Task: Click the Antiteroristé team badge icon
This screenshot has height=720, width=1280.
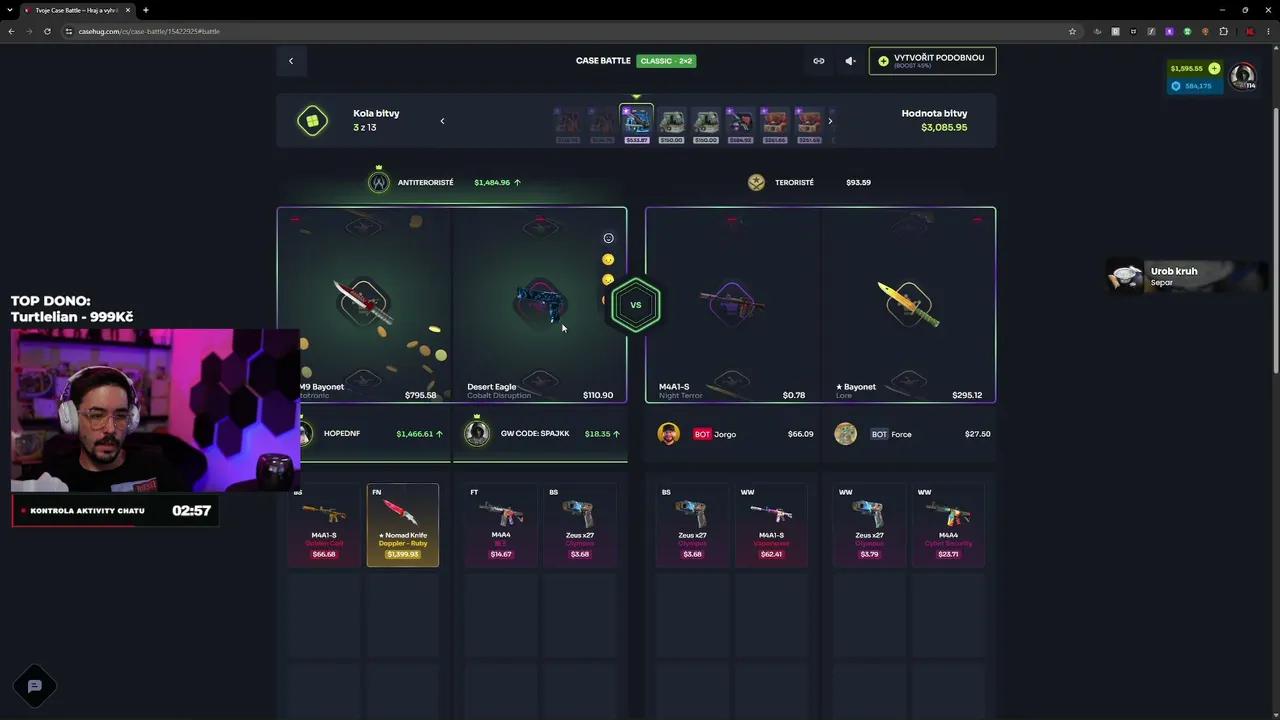Action: (x=378, y=182)
